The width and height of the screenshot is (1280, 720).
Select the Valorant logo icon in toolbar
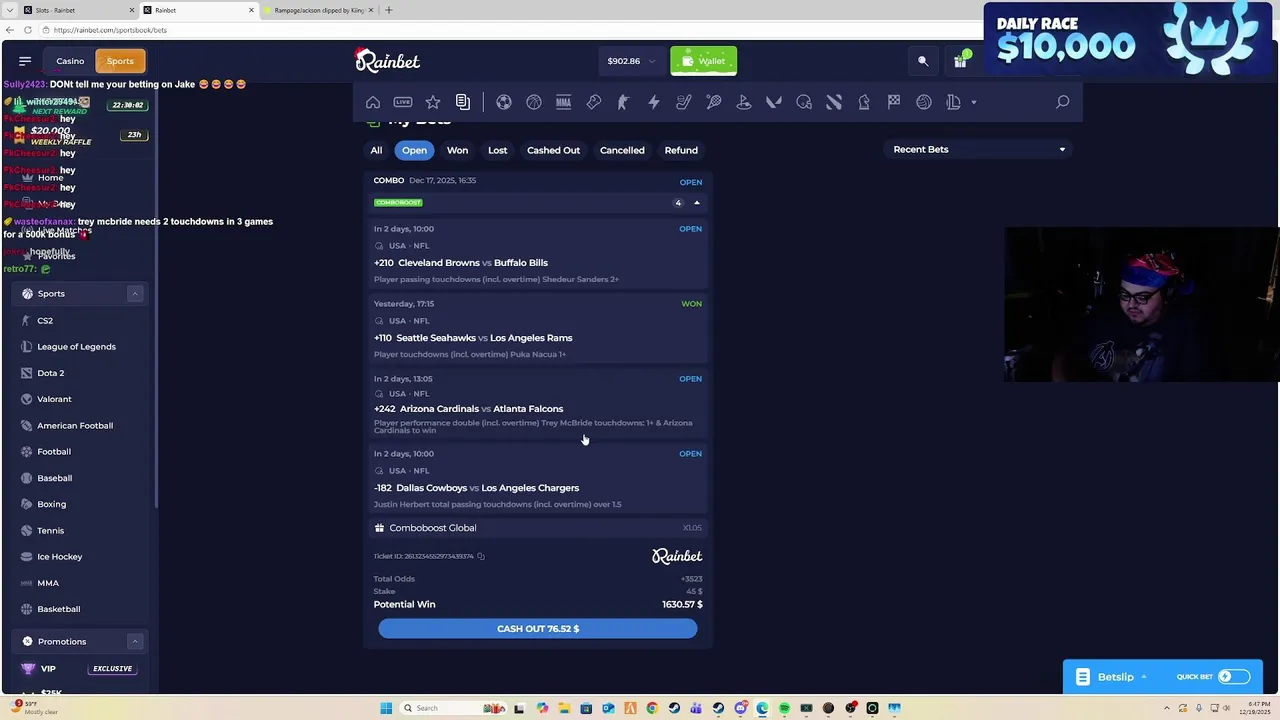tap(774, 102)
